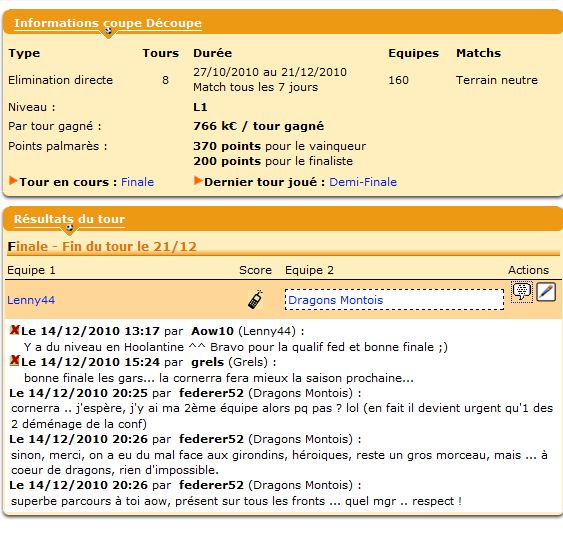
Task: Click the Aow10 username in comments
Action: tap(212, 331)
